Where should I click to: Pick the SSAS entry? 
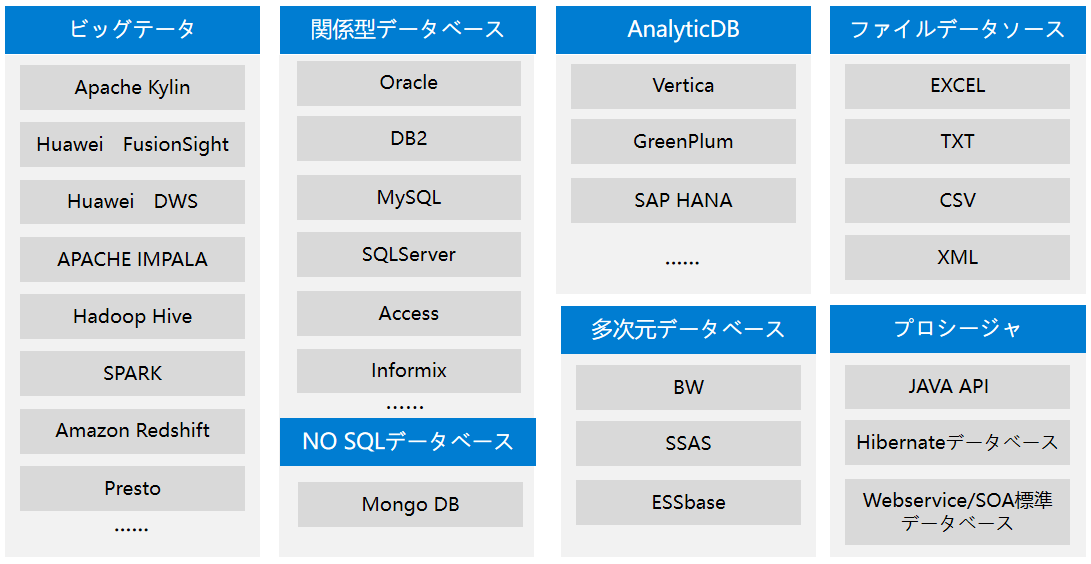(x=688, y=444)
